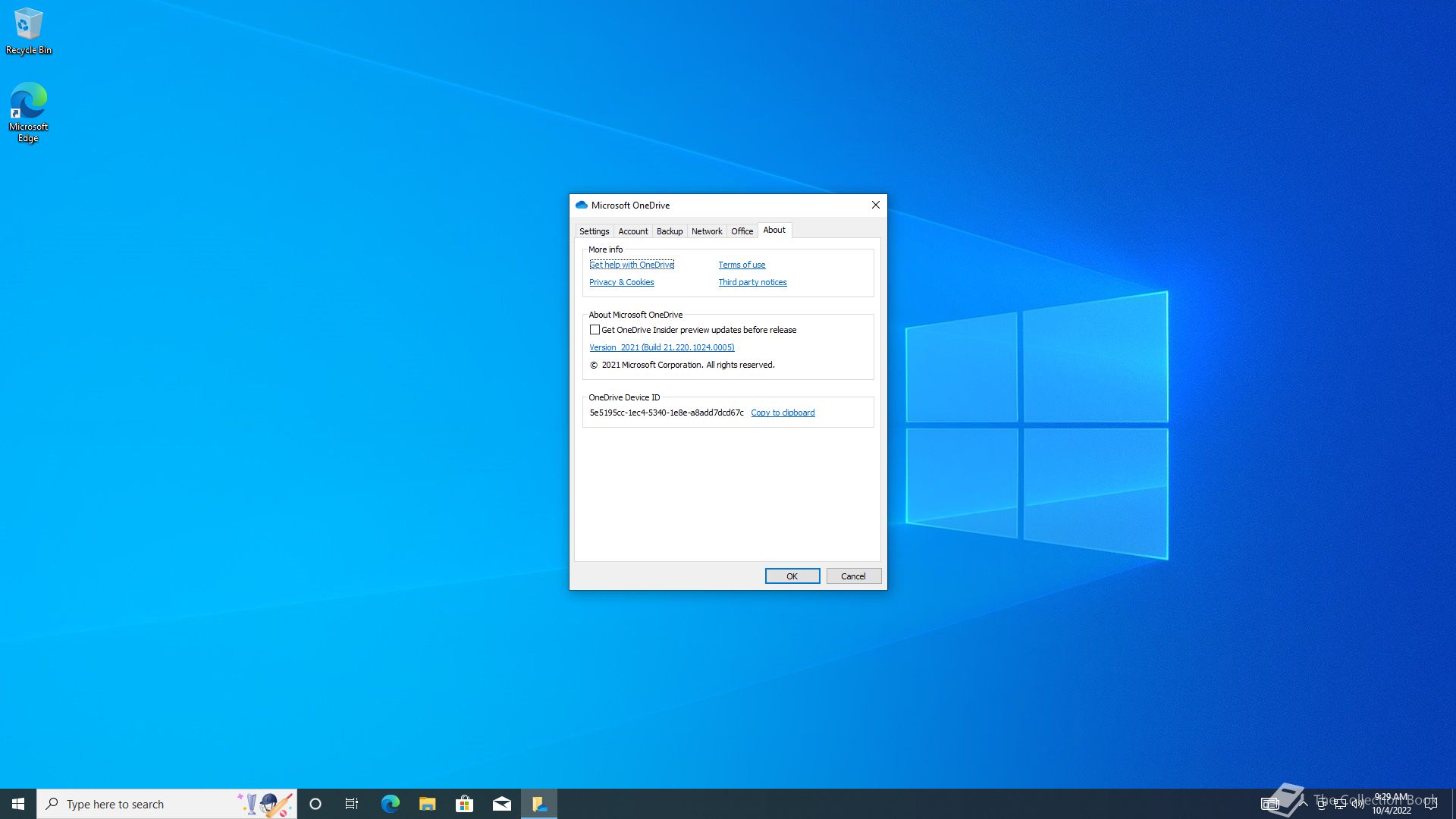
Task: Open the volume speaker tray icon
Action: (1357, 805)
